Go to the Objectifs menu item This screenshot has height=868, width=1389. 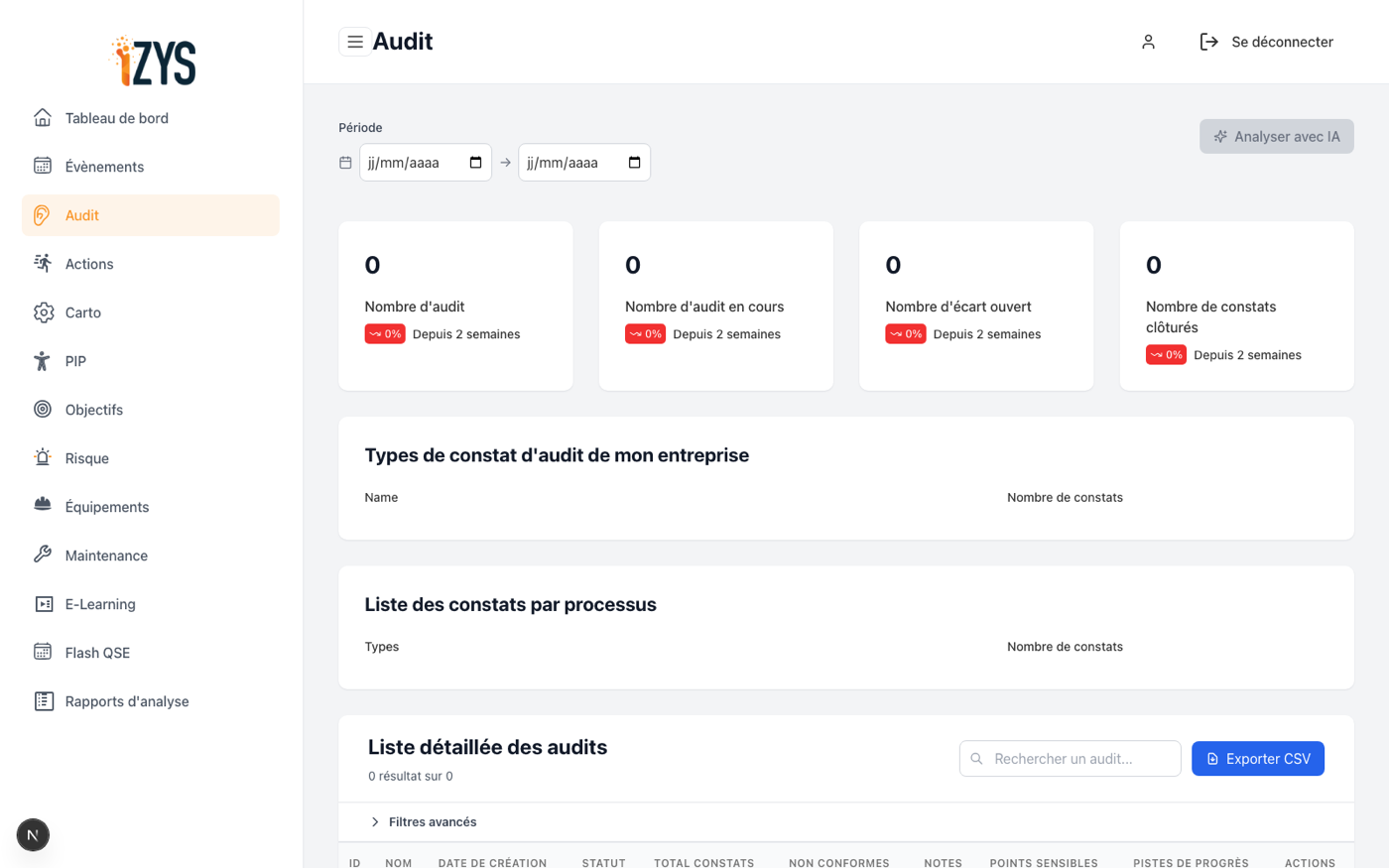click(x=151, y=410)
